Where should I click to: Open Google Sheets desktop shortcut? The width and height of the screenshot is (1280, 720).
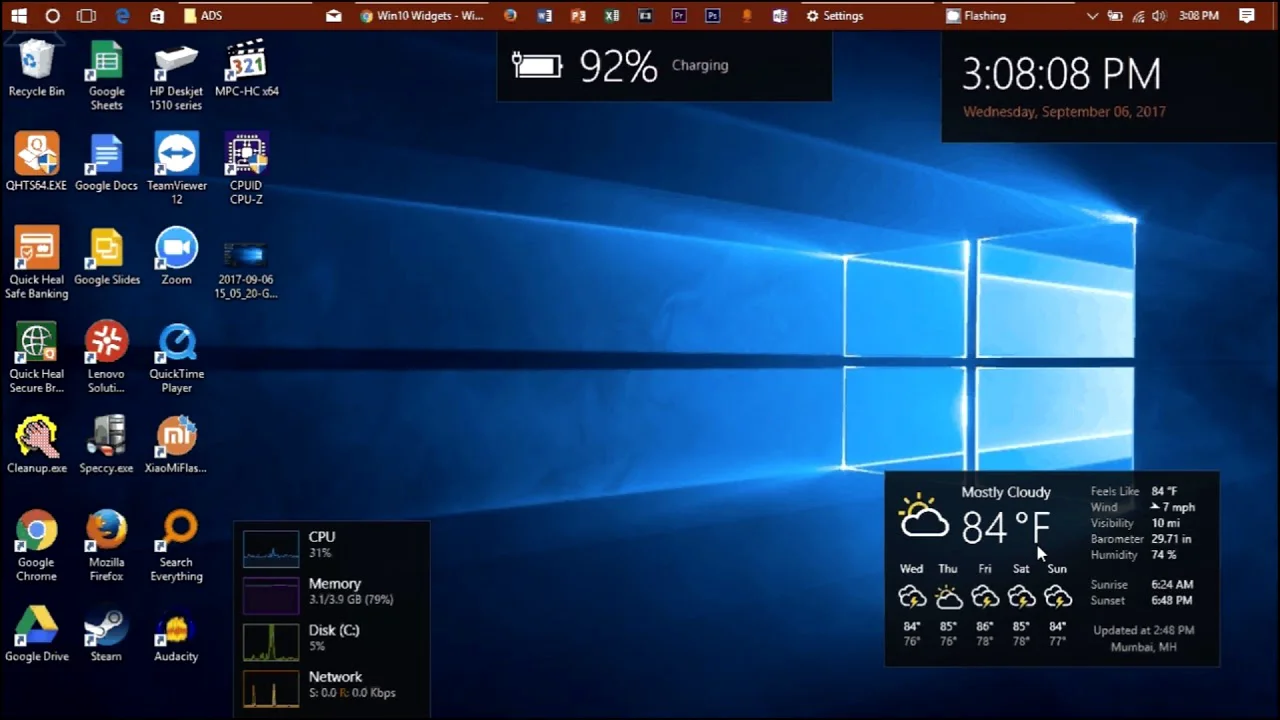tap(106, 62)
